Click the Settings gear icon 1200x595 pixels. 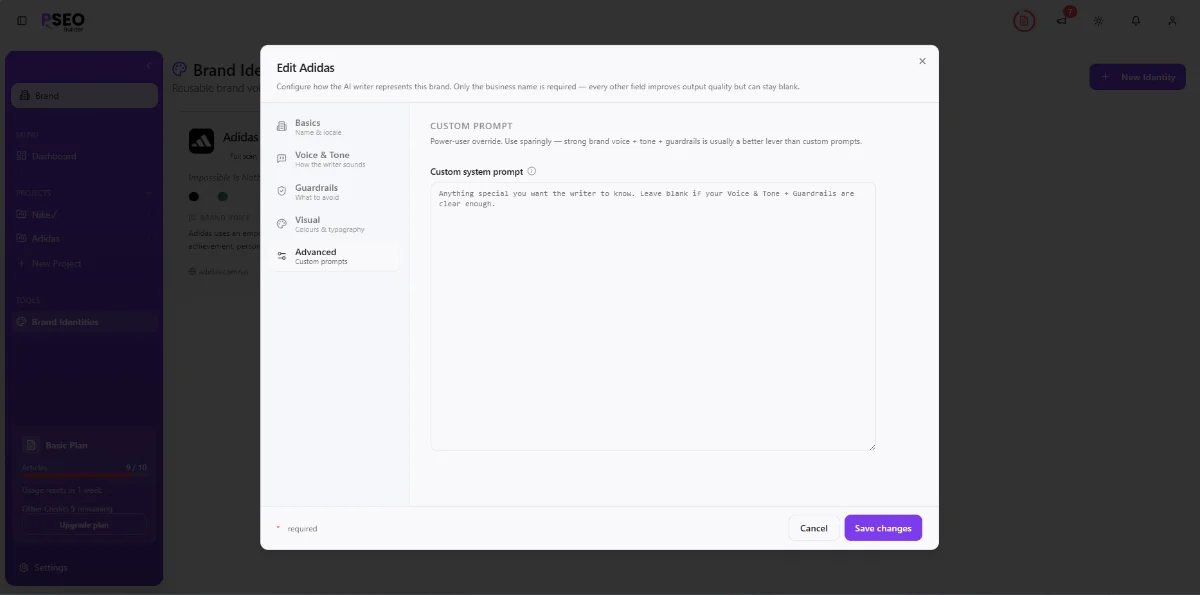(x=22, y=567)
